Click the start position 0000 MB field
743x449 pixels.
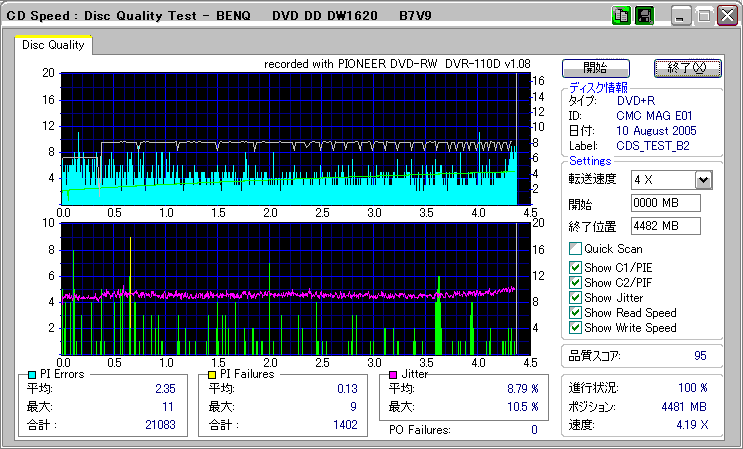666,203
